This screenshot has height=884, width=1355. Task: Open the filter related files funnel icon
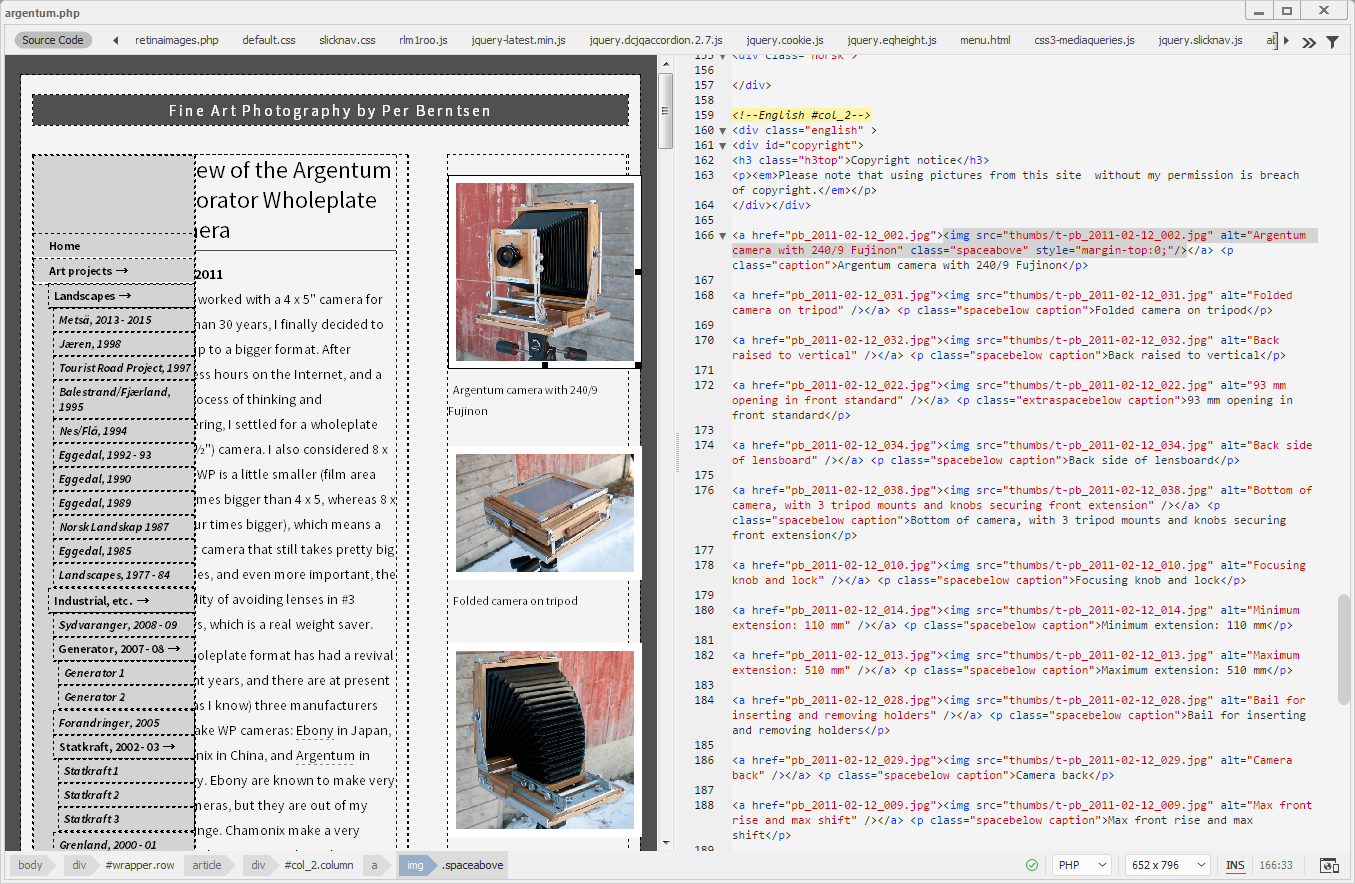coord(1332,41)
